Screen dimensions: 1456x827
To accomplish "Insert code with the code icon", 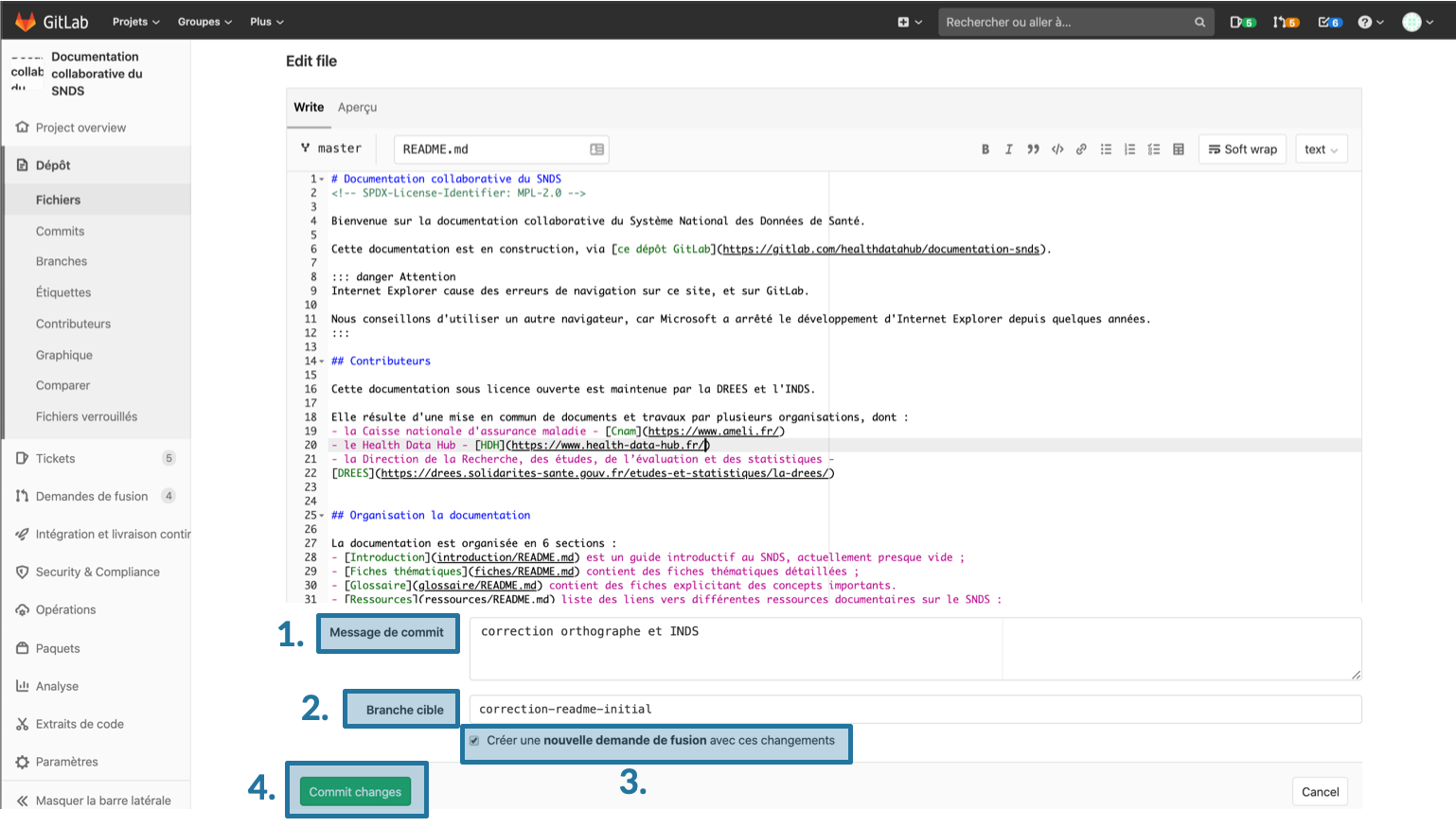I will click(x=1057, y=150).
